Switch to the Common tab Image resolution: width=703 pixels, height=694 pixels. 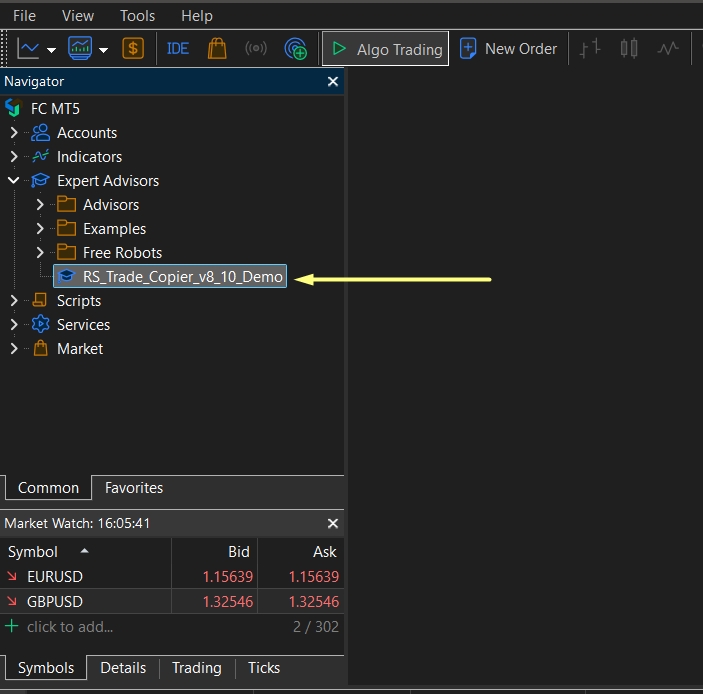coord(48,488)
